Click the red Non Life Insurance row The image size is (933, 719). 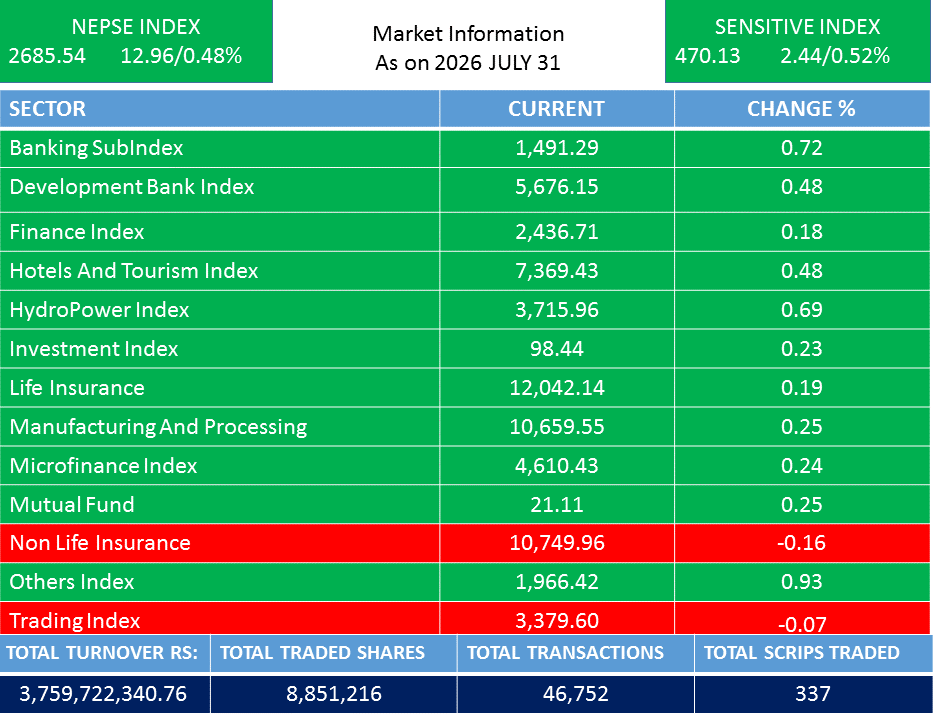pyautogui.click(x=465, y=543)
